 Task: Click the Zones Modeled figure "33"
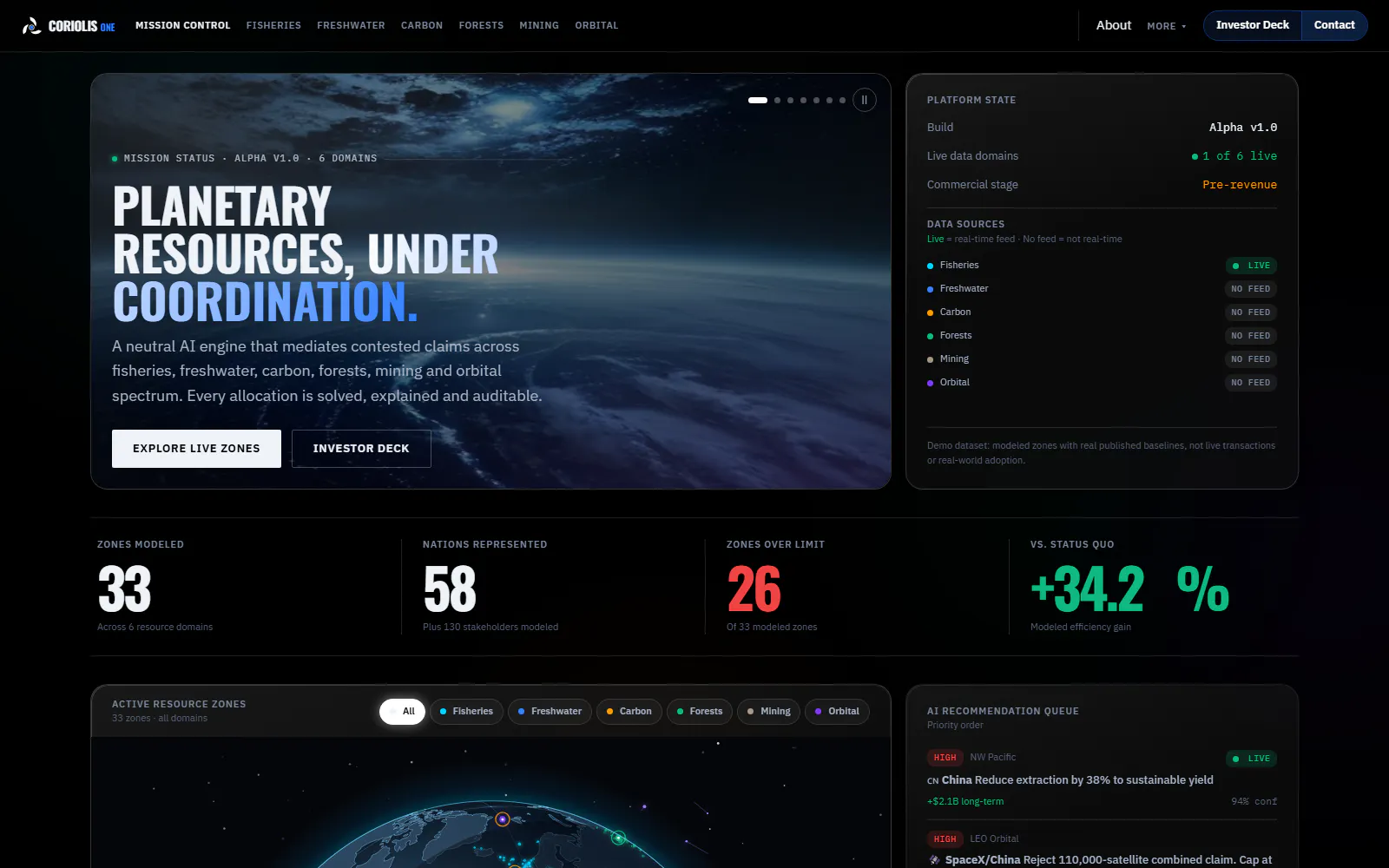click(x=125, y=589)
